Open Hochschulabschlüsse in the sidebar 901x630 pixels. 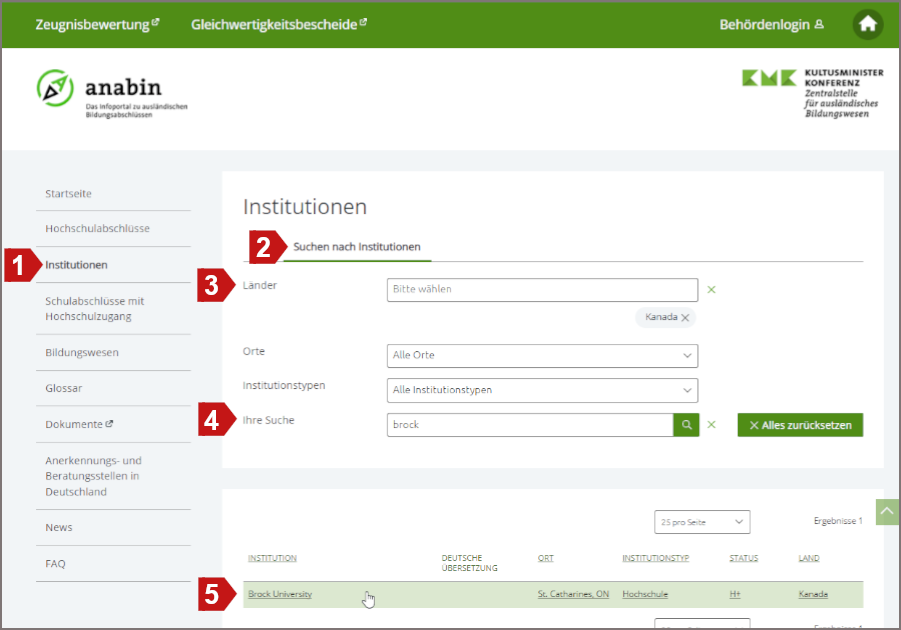[x=97, y=229]
